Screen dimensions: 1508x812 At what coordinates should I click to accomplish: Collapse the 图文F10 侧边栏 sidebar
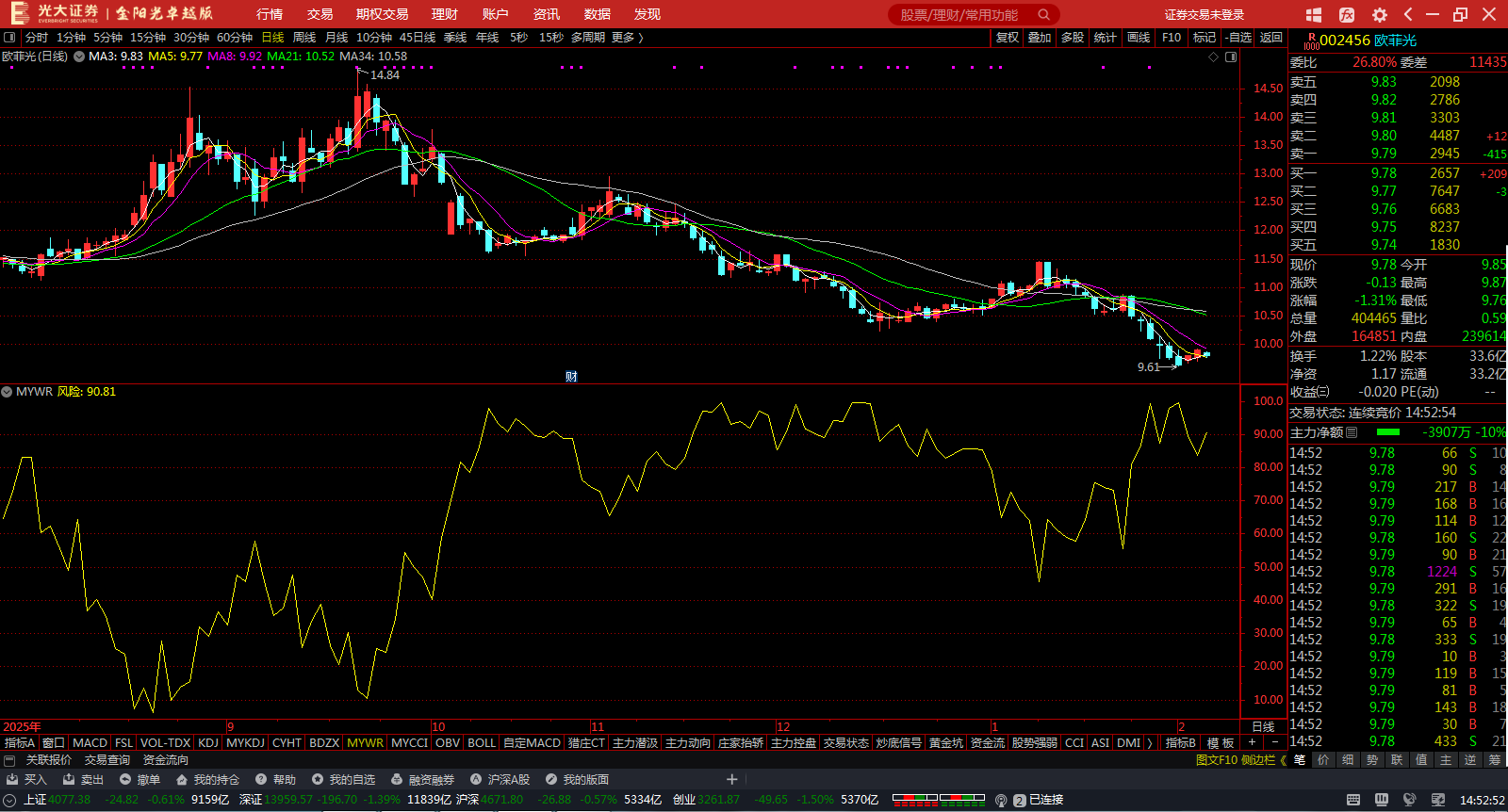coord(1283,760)
